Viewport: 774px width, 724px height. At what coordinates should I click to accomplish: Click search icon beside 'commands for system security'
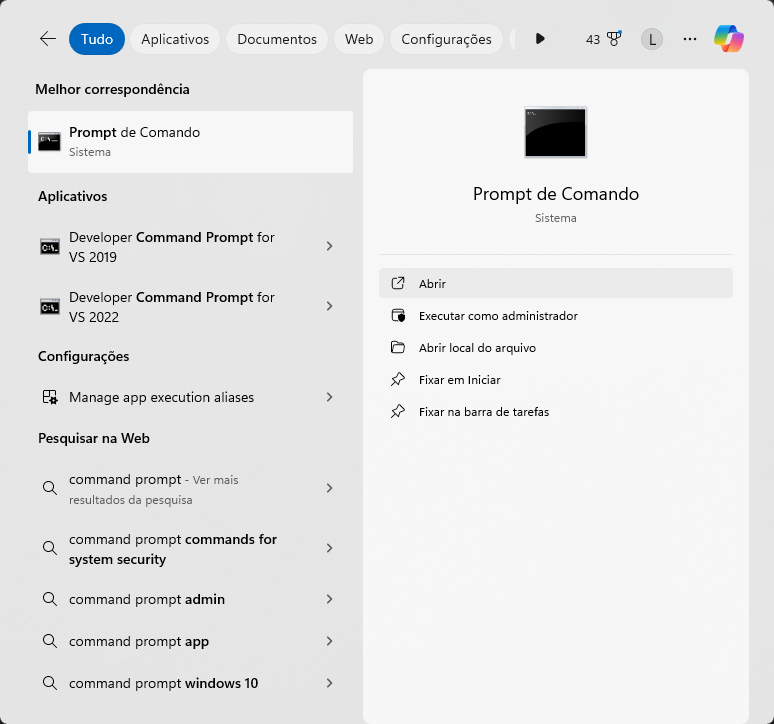[x=49, y=548]
